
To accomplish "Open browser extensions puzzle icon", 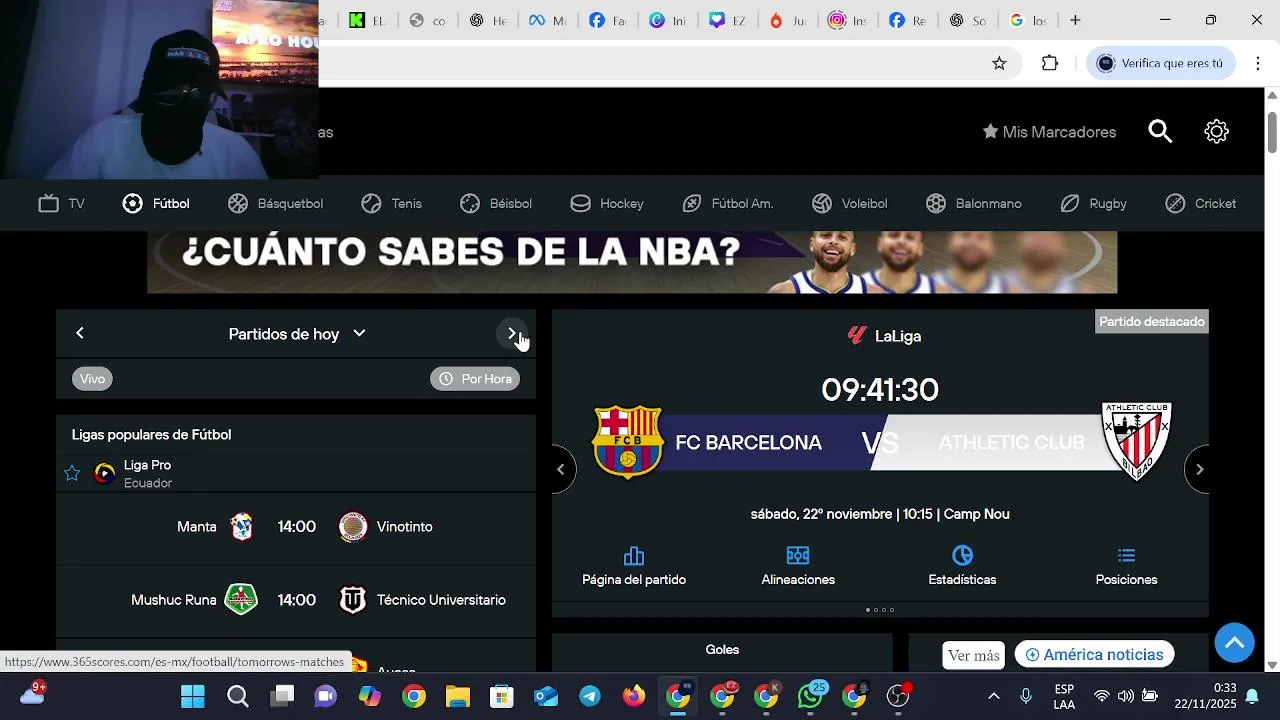I will 1049,63.
